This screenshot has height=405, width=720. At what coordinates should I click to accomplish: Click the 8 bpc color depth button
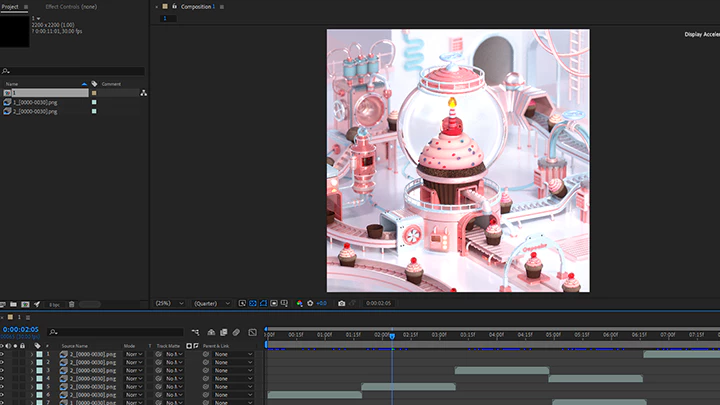pos(55,304)
